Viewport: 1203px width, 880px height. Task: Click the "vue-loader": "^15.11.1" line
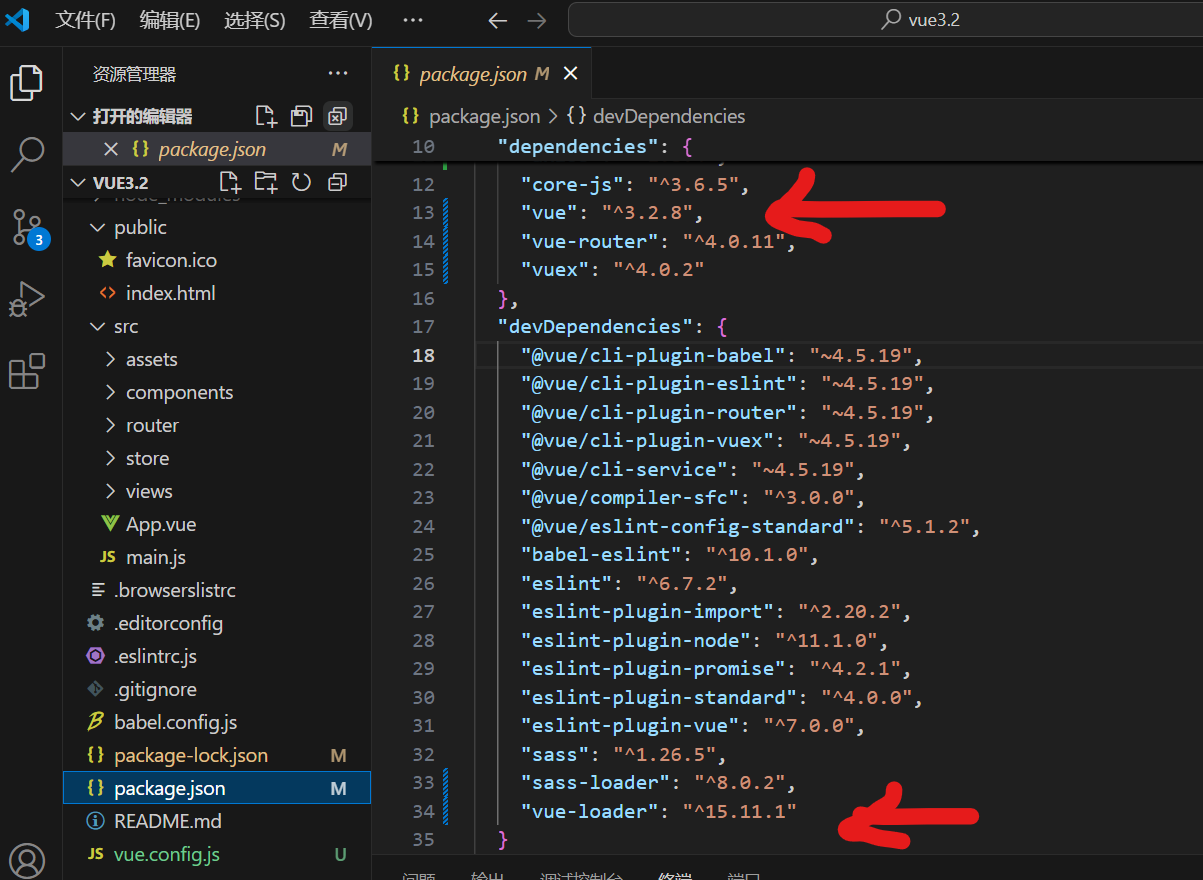click(x=658, y=811)
